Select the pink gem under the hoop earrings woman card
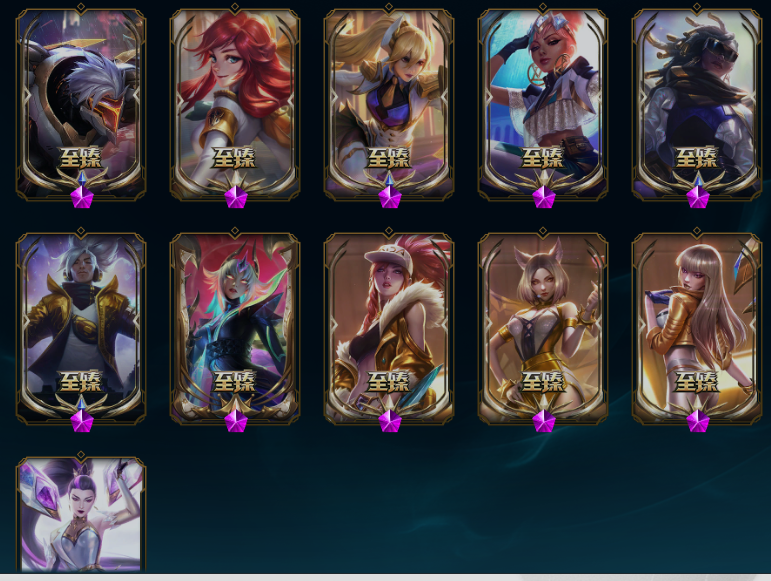The width and height of the screenshot is (771, 581). tap(544, 197)
